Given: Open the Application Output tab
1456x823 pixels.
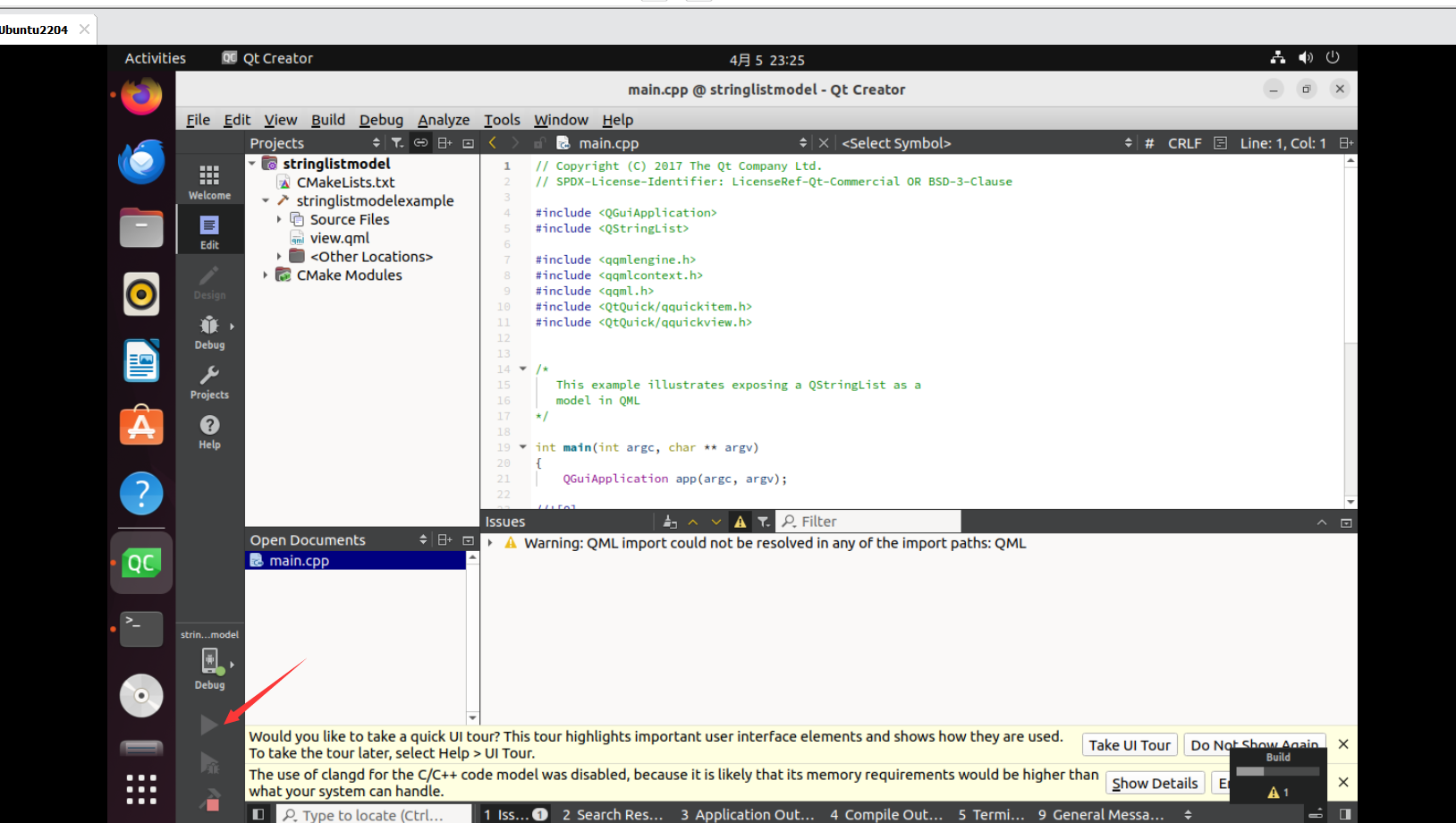Looking at the screenshot, I should click(748, 814).
